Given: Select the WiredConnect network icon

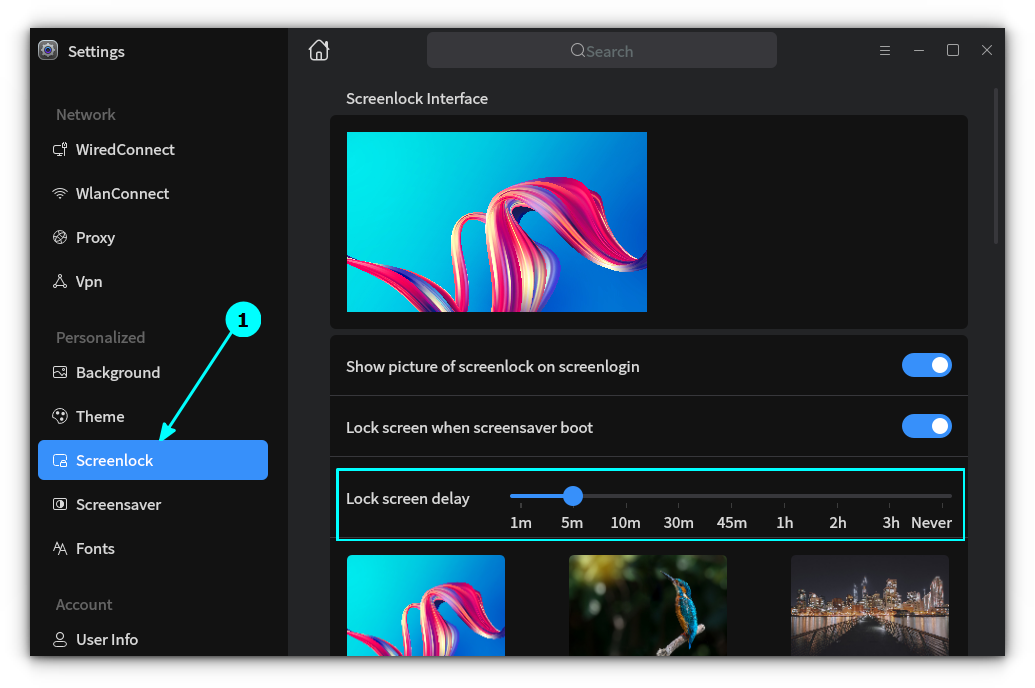Looking at the screenshot, I should [60, 149].
